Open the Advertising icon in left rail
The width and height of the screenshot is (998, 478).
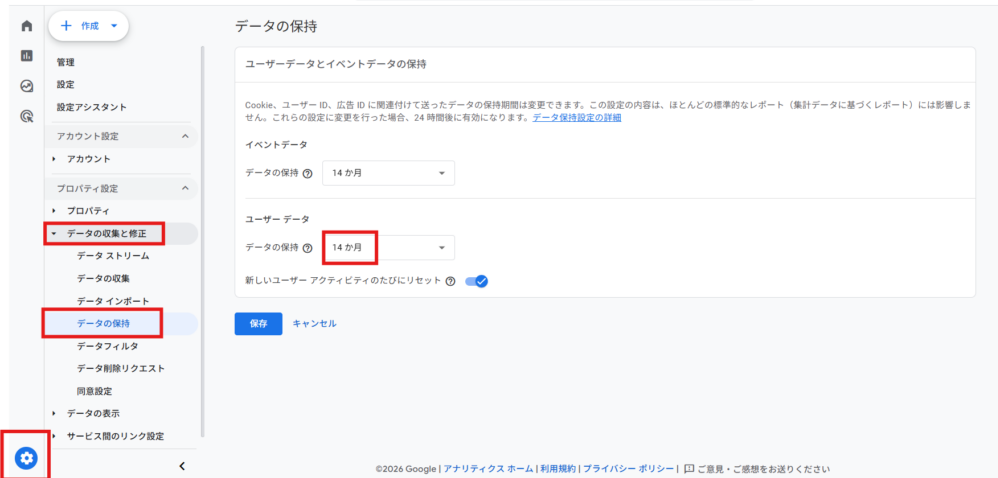pos(27,116)
